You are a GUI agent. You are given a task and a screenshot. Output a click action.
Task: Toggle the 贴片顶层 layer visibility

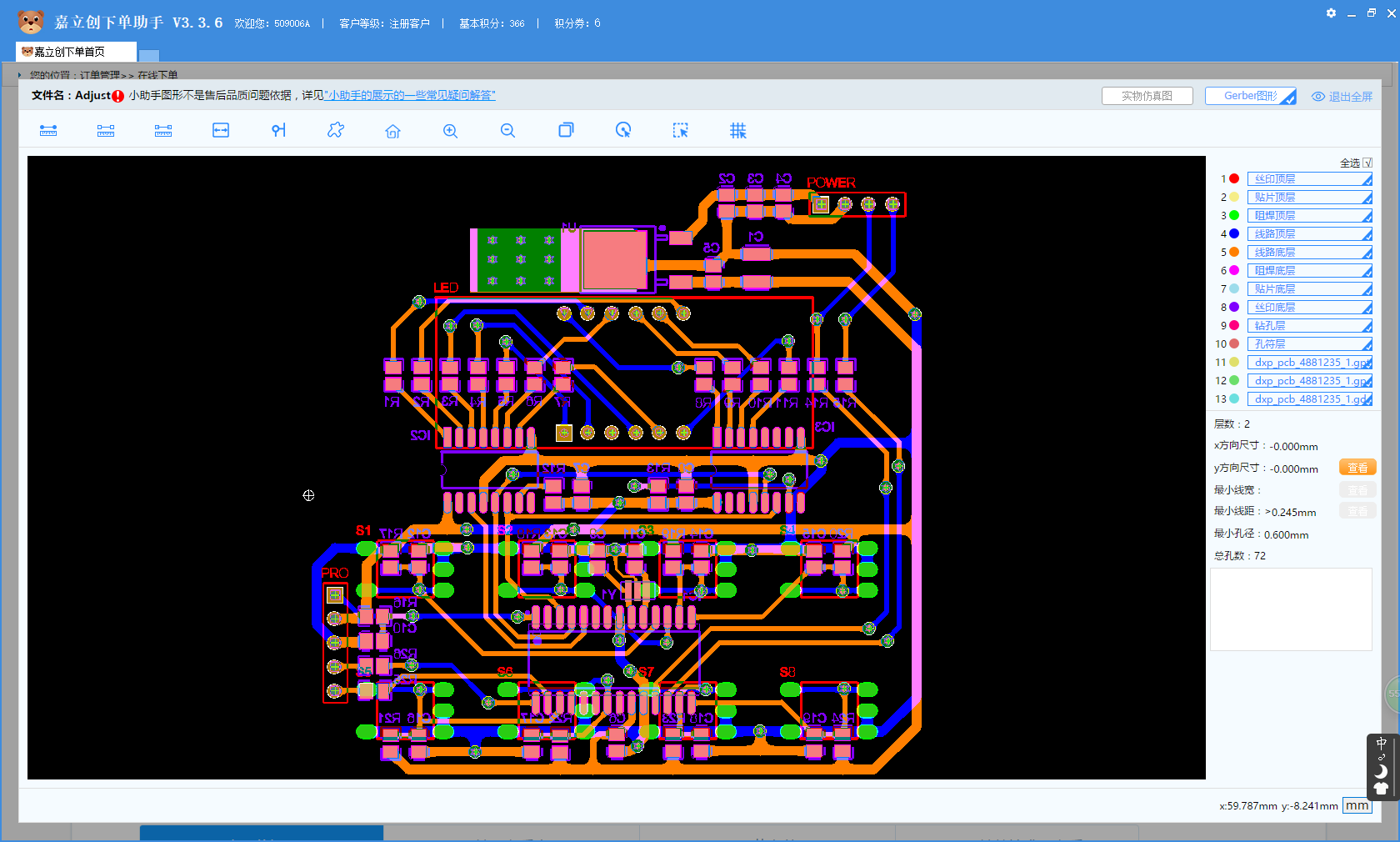(x=1310, y=198)
